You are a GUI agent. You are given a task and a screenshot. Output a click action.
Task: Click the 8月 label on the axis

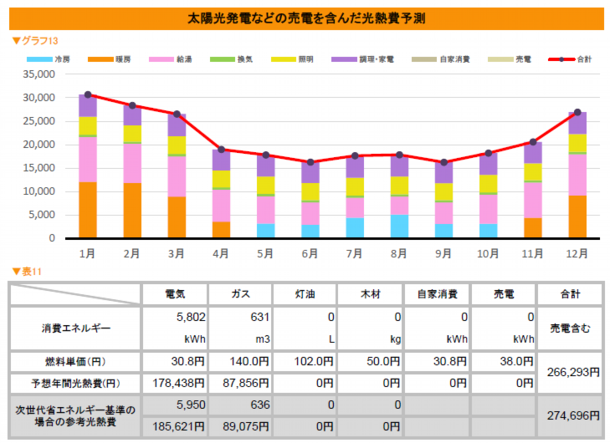click(x=399, y=251)
